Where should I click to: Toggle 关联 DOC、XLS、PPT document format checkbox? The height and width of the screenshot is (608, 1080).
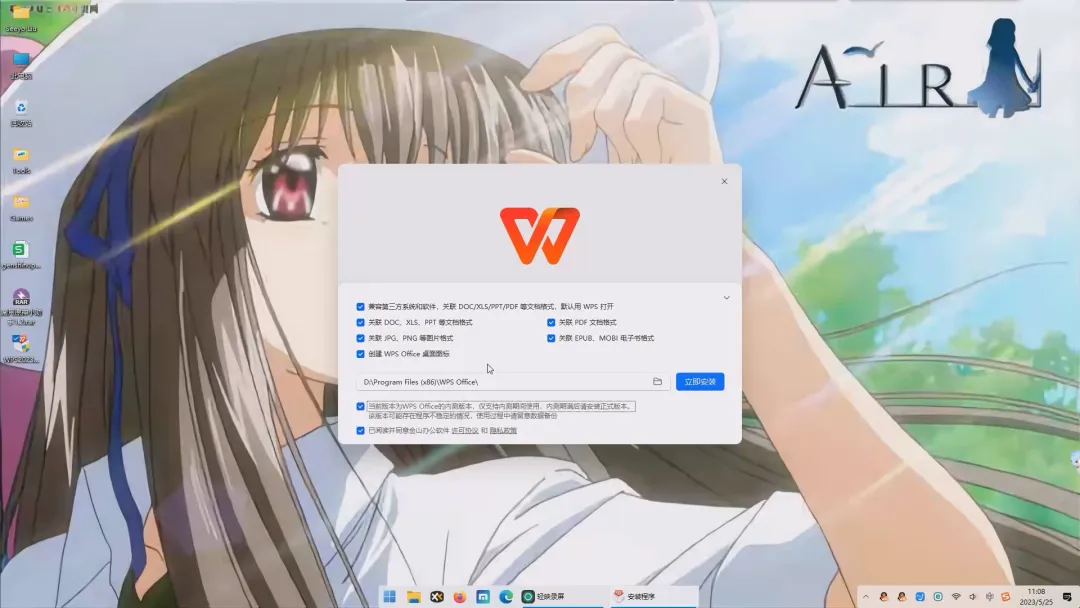click(x=360, y=322)
